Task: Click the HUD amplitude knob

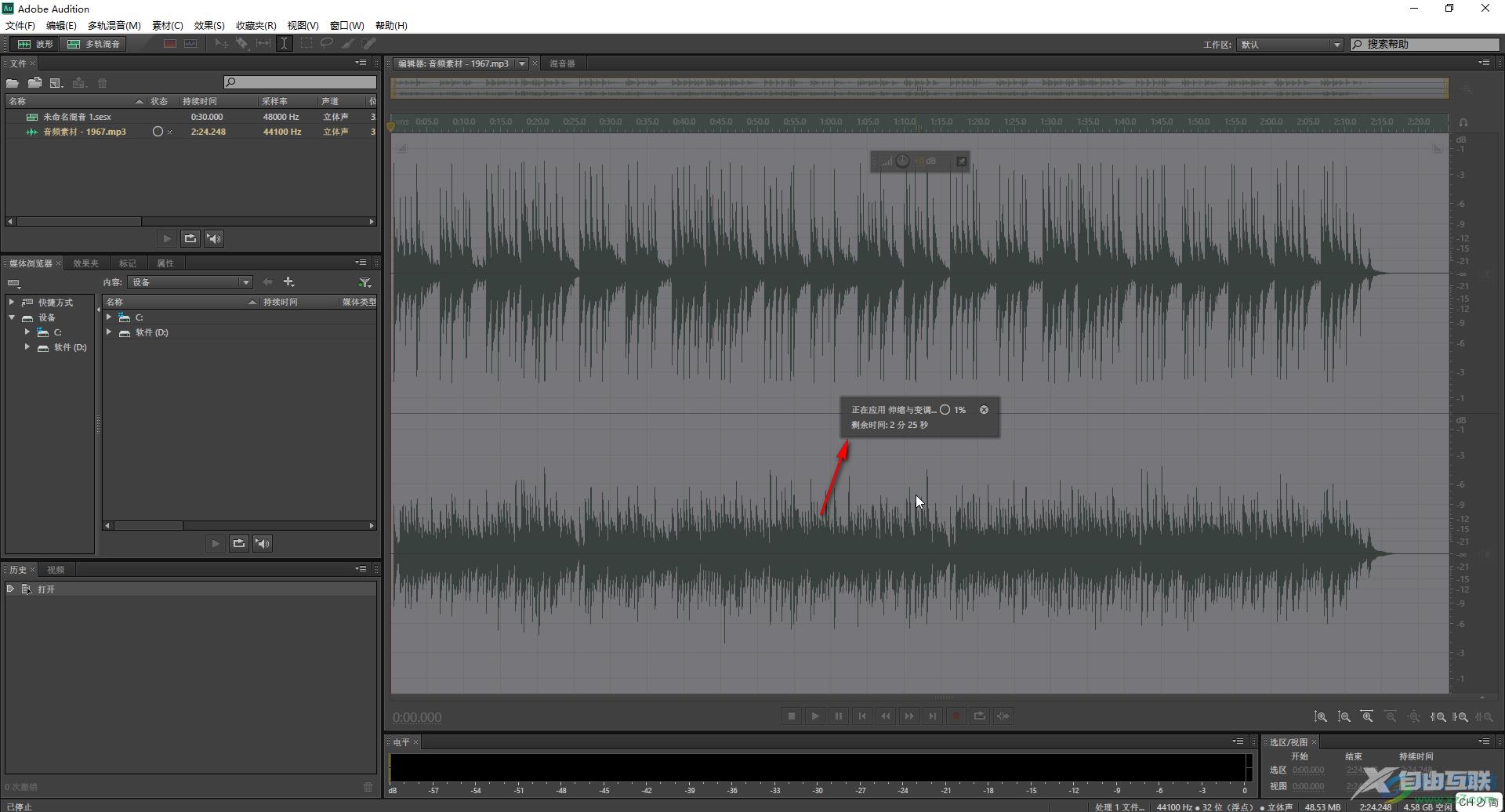Action: (902, 161)
